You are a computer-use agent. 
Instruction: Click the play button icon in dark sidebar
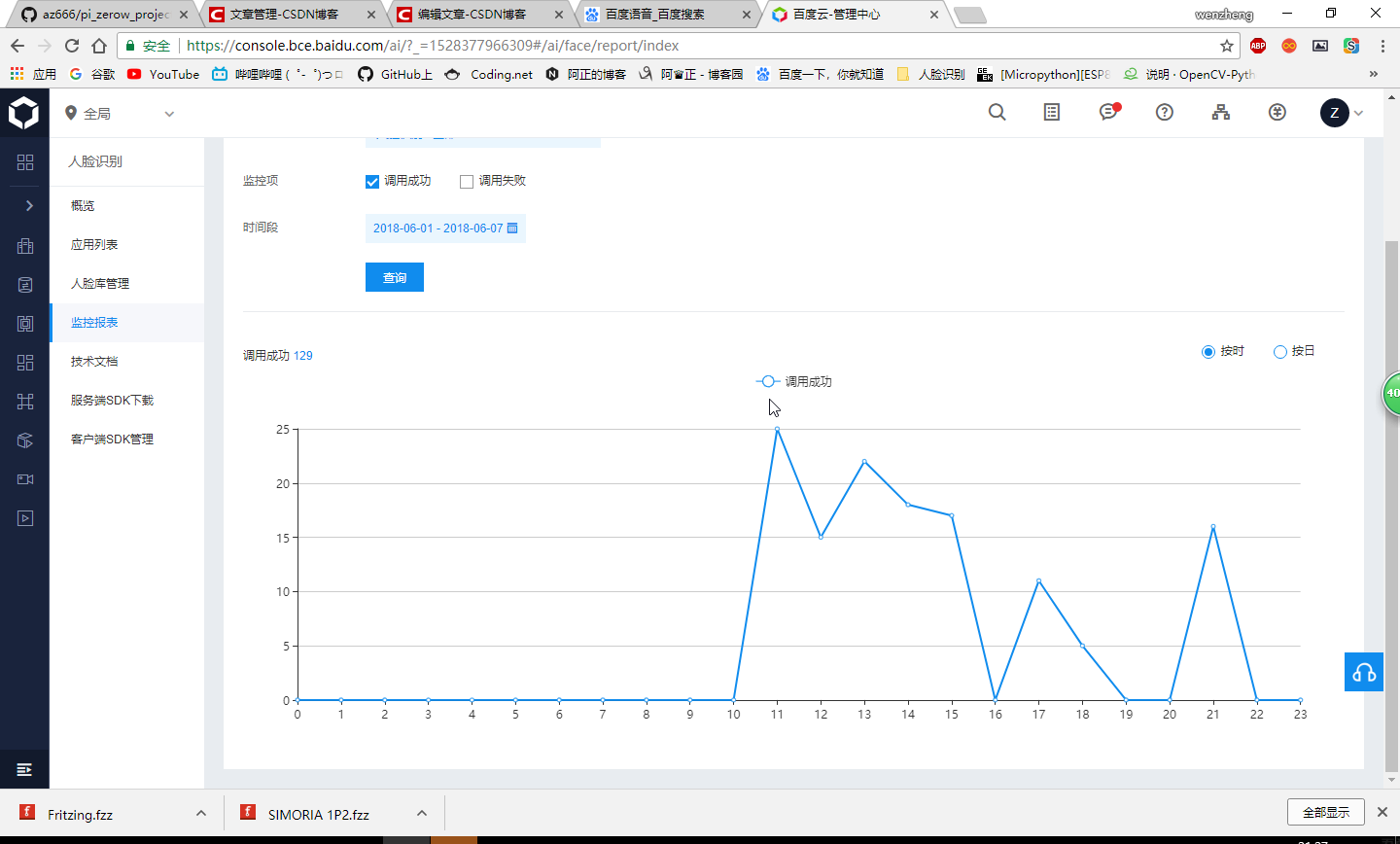(25, 518)
